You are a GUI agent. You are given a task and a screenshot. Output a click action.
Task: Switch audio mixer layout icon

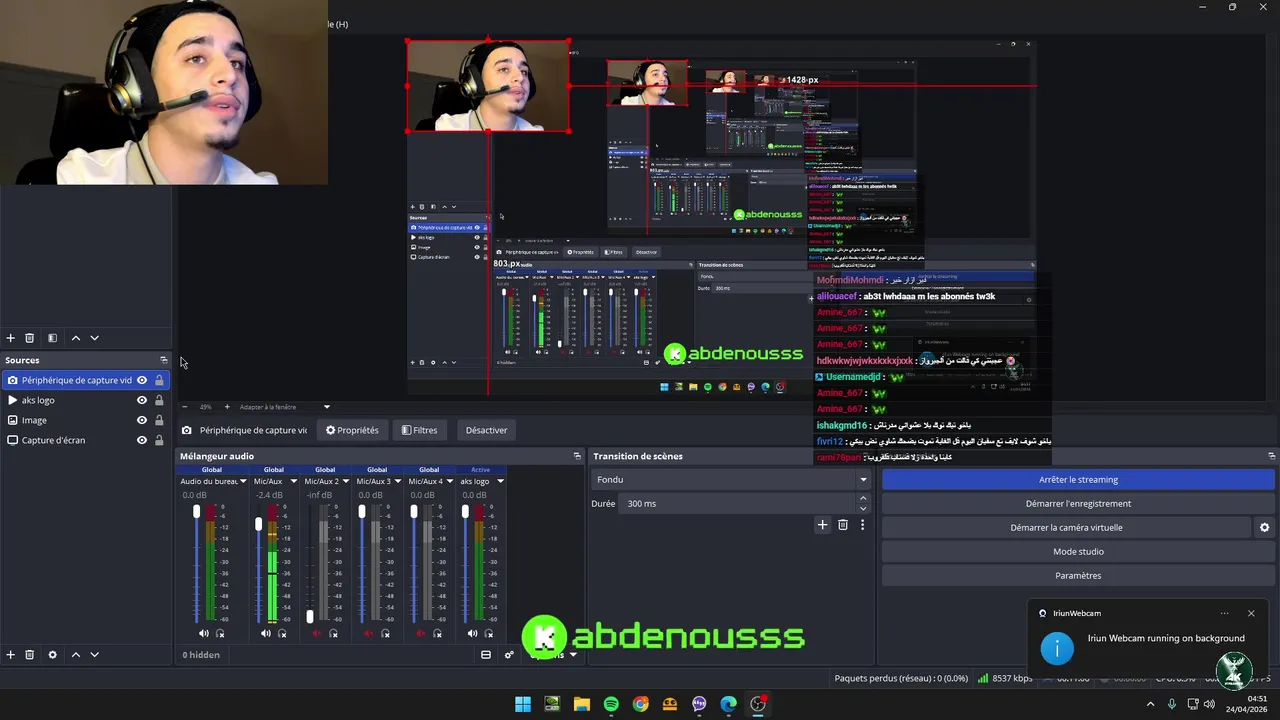click(486, 655)
